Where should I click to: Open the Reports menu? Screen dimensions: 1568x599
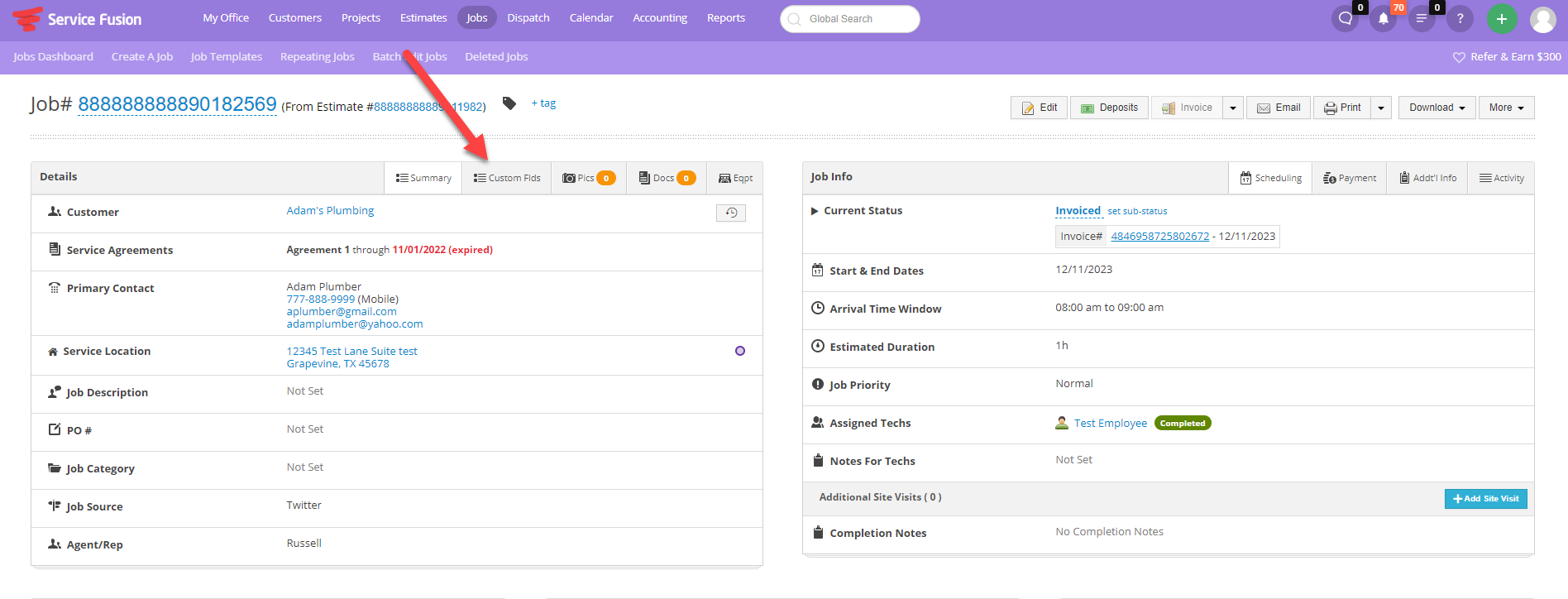tap(726, 18)
